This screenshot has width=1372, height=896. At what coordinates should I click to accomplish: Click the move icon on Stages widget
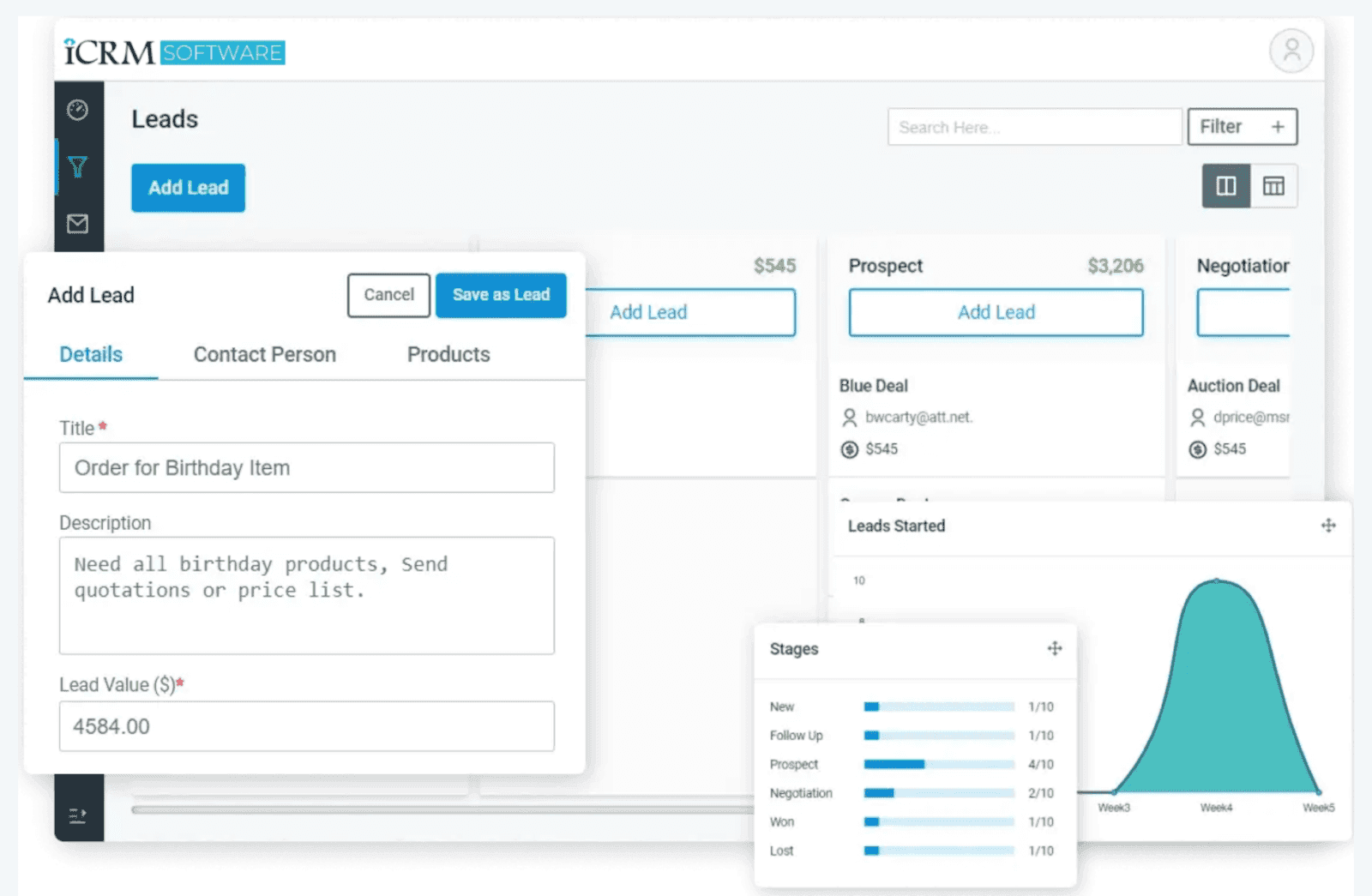click(1054, 649)
